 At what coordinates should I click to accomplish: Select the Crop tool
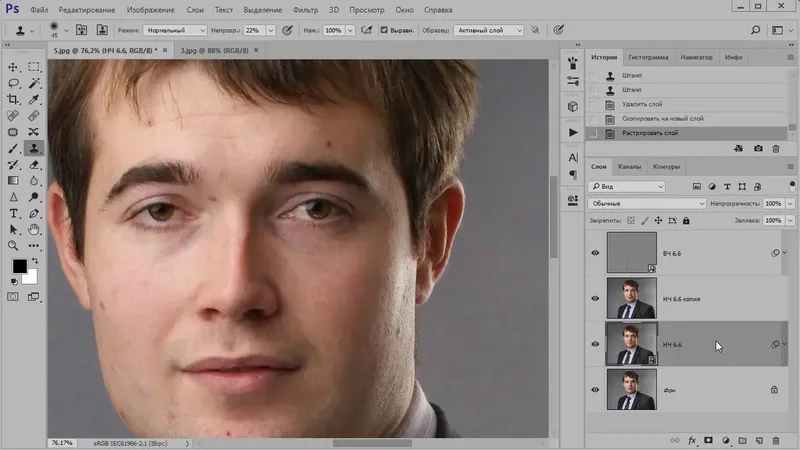click(x=13, y=99)
